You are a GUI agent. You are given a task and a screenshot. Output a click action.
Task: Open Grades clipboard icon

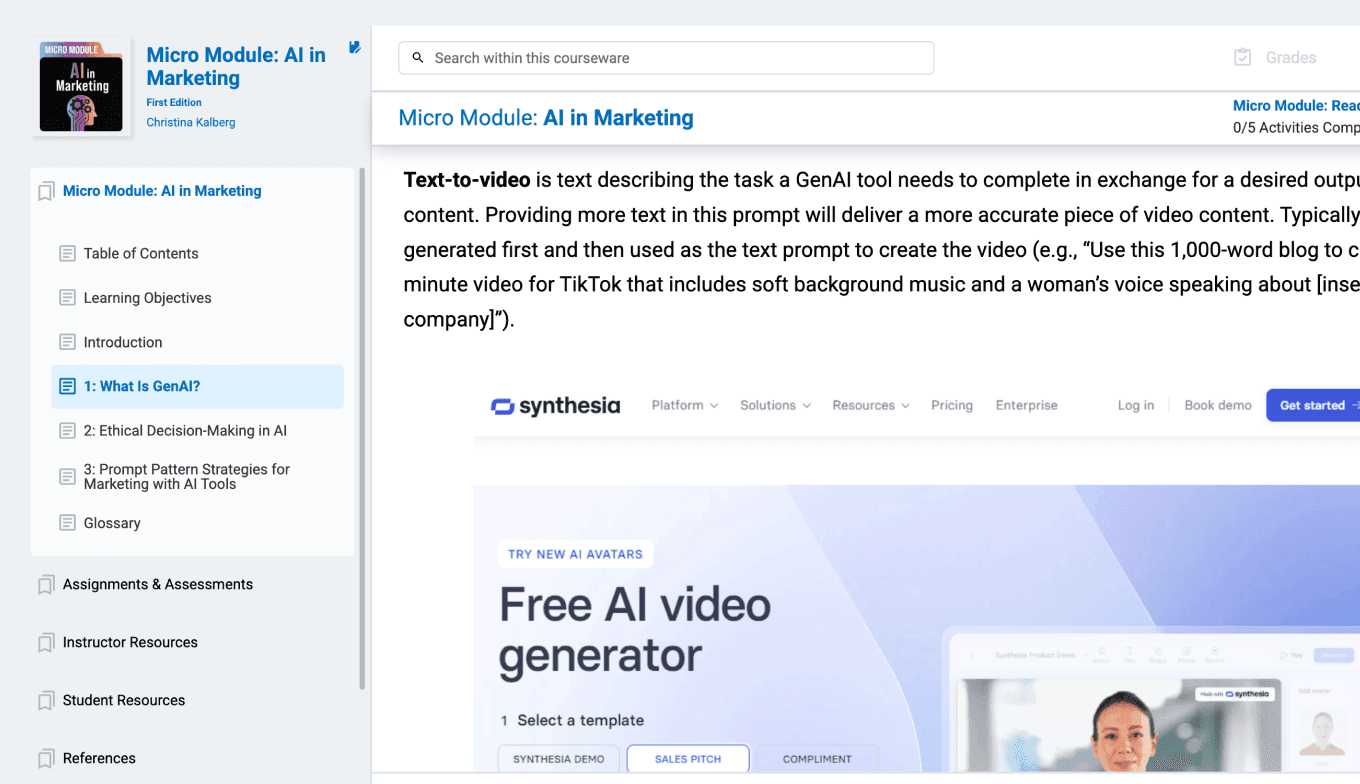click(x=1242, y=57)
